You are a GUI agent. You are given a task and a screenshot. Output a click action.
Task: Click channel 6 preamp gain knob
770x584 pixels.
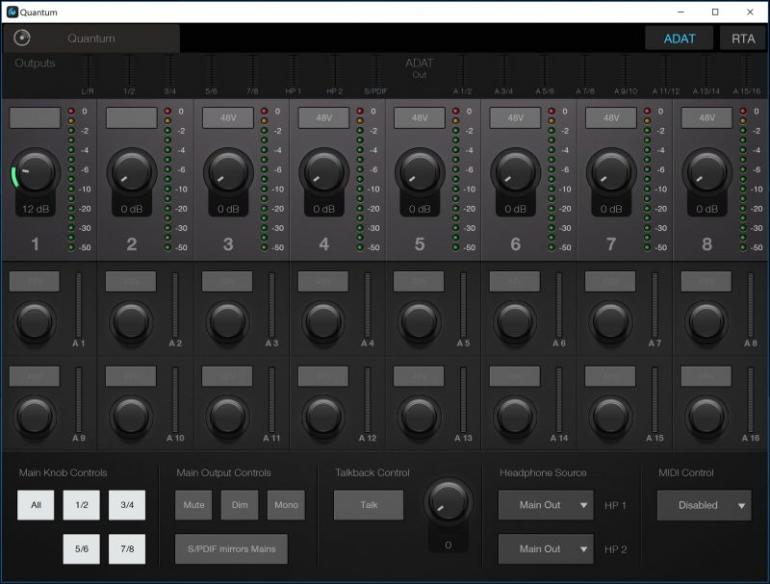(x=515, y=171)
